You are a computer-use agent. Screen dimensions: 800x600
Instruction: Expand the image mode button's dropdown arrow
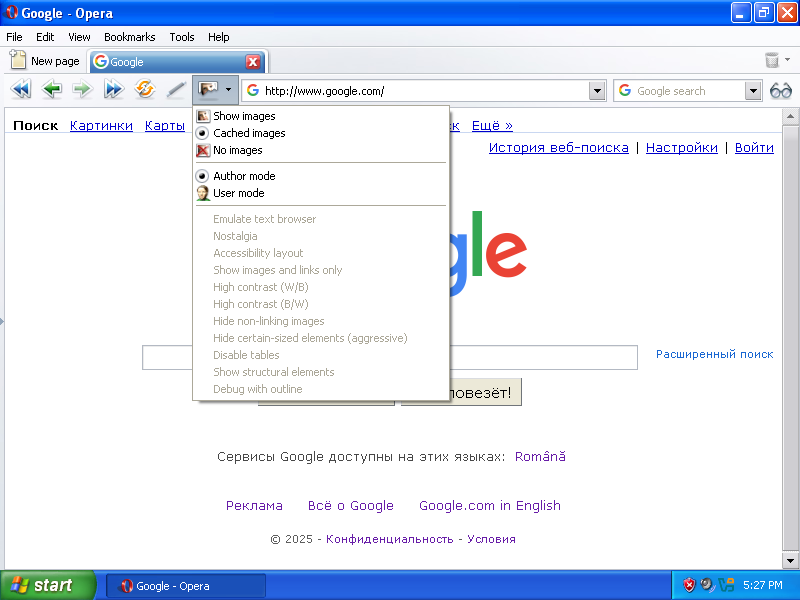point(229,90)
